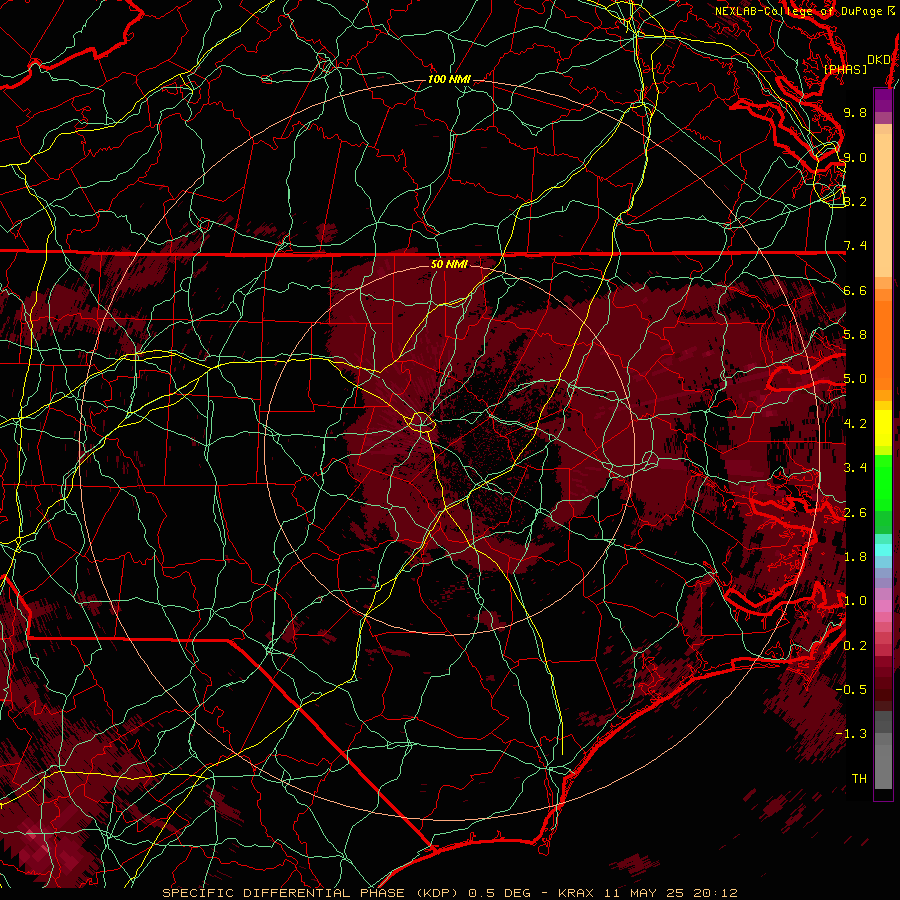Viewport: 900px width, 900px height.
Task: Click the 50 NMI range ring label
Action: pos(449,264)
